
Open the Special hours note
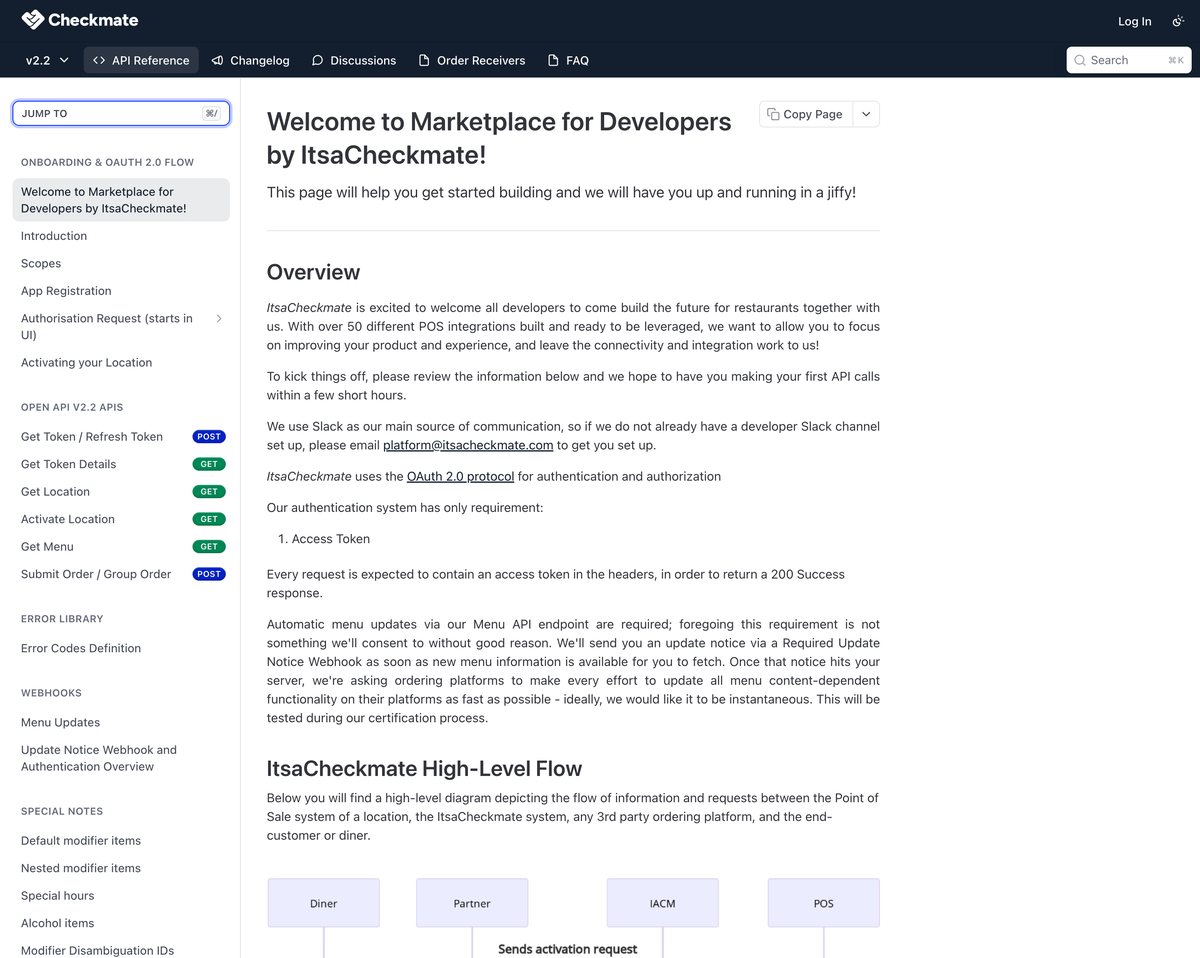[58, 896]
